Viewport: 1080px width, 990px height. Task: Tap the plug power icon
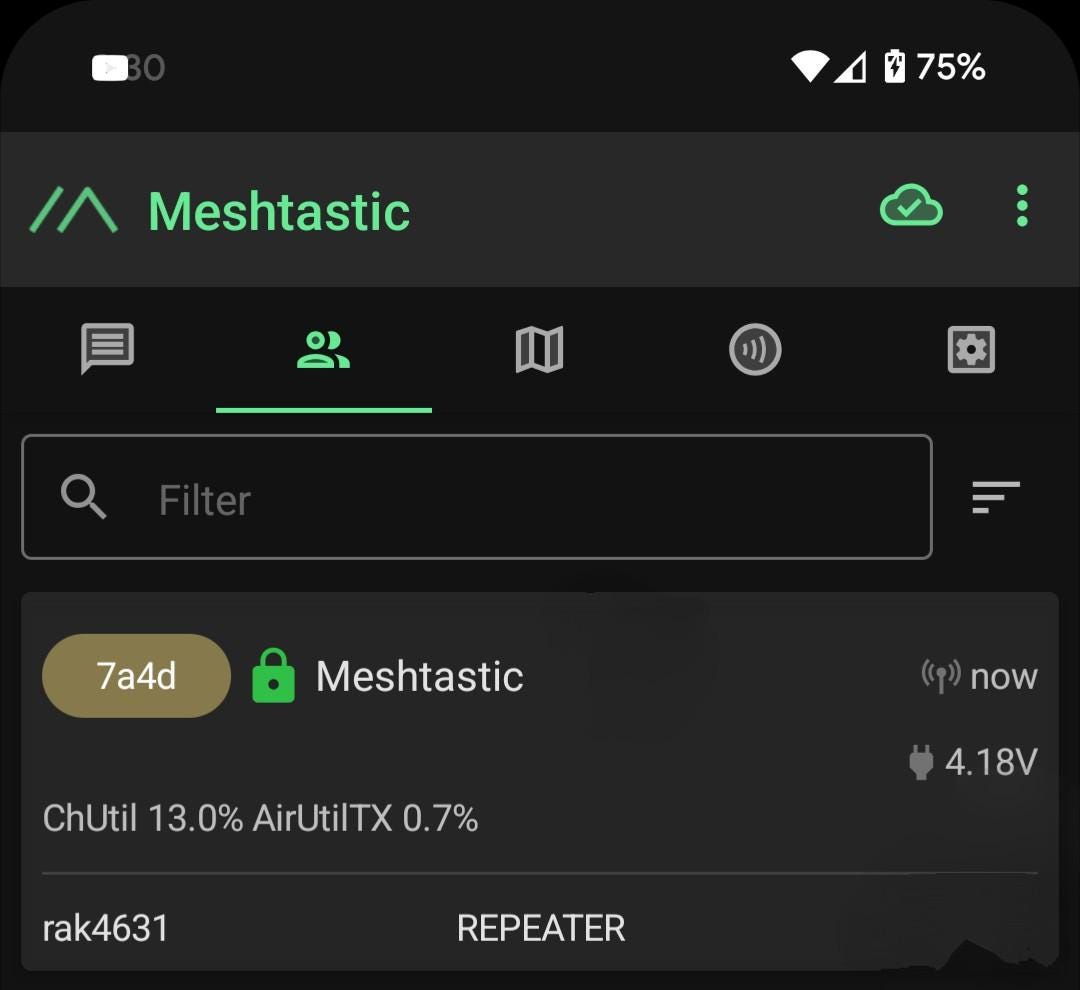[921, 762]
